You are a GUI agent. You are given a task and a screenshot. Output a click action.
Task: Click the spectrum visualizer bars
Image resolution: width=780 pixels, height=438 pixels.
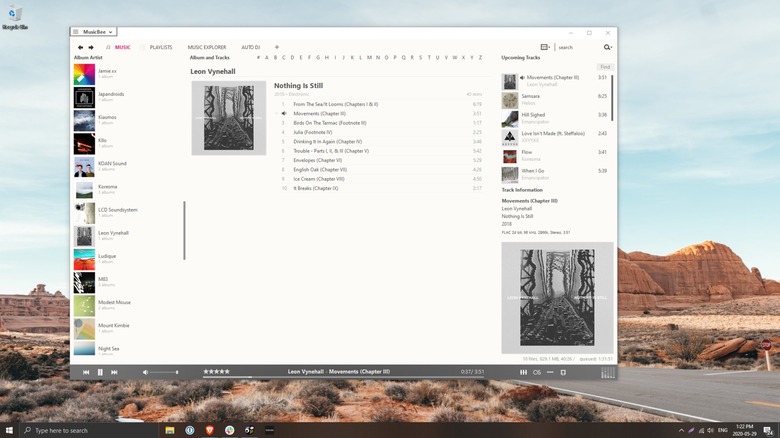point(608,372)
